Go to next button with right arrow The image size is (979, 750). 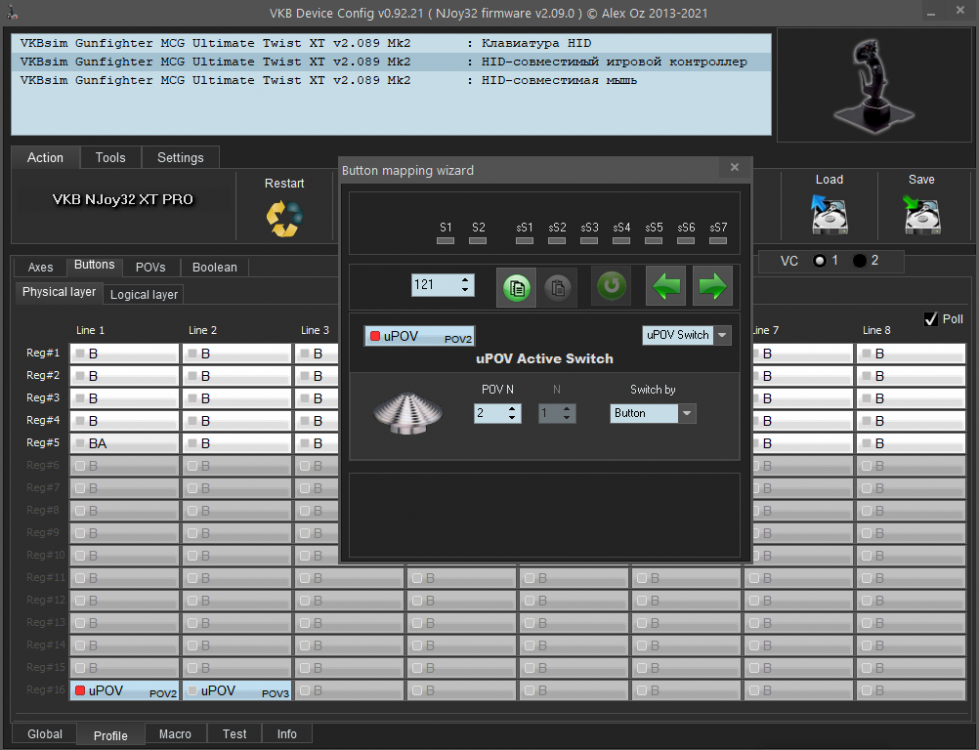pos(712,286)
